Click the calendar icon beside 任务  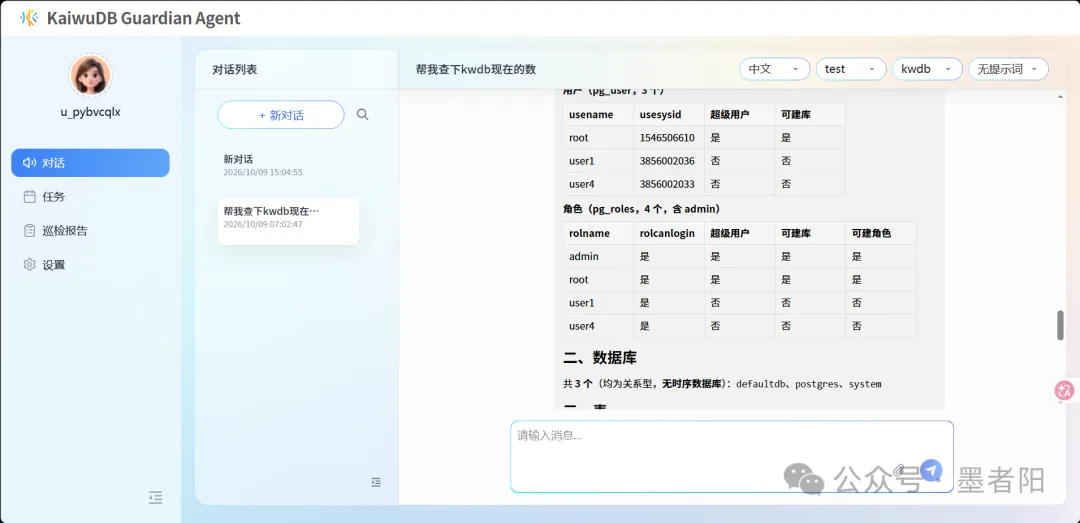pos(29,196)
